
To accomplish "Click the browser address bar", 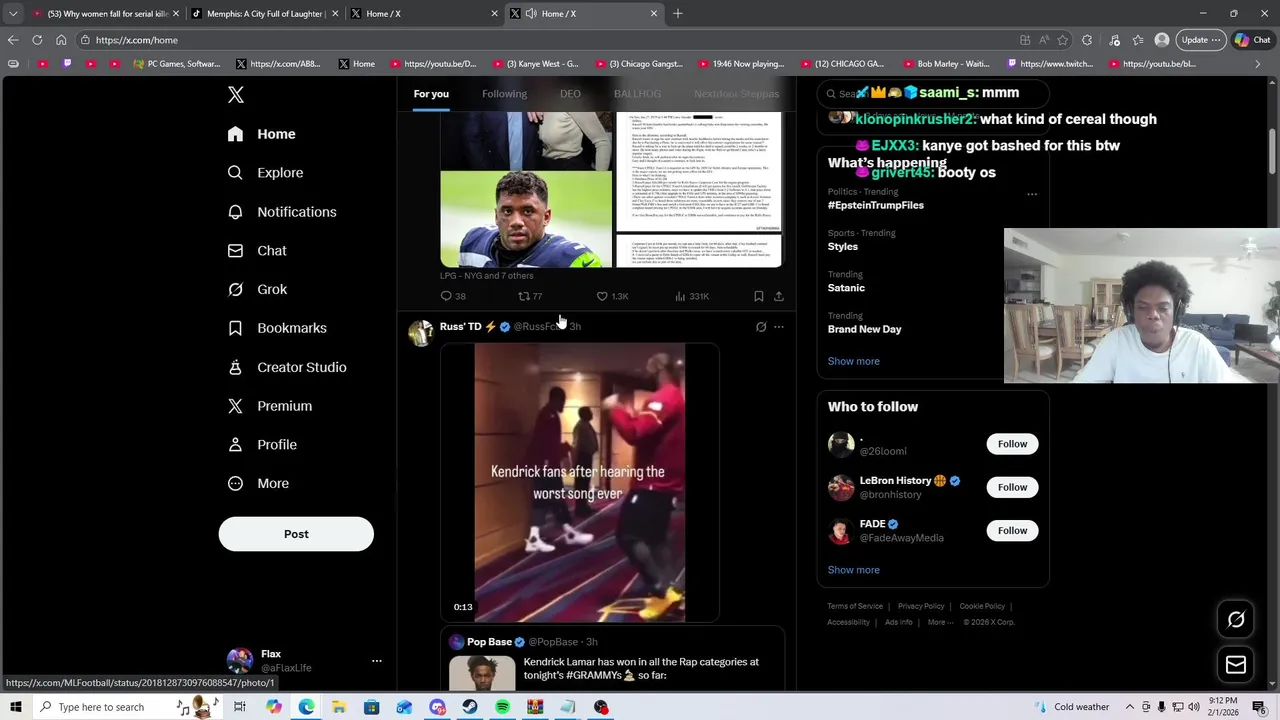I will point(550,40).
